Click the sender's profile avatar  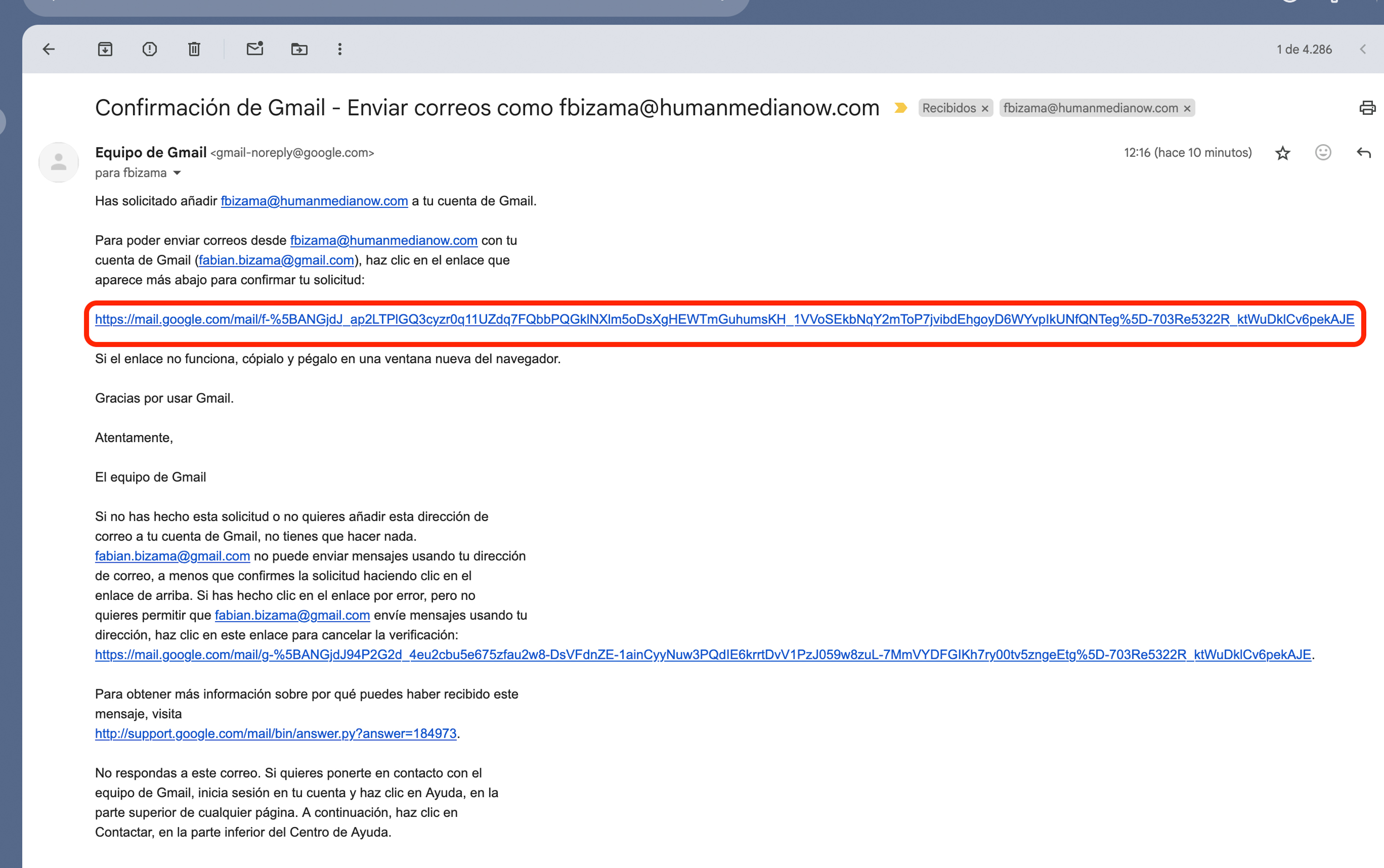pyautogui.click(x=58, y=163)
